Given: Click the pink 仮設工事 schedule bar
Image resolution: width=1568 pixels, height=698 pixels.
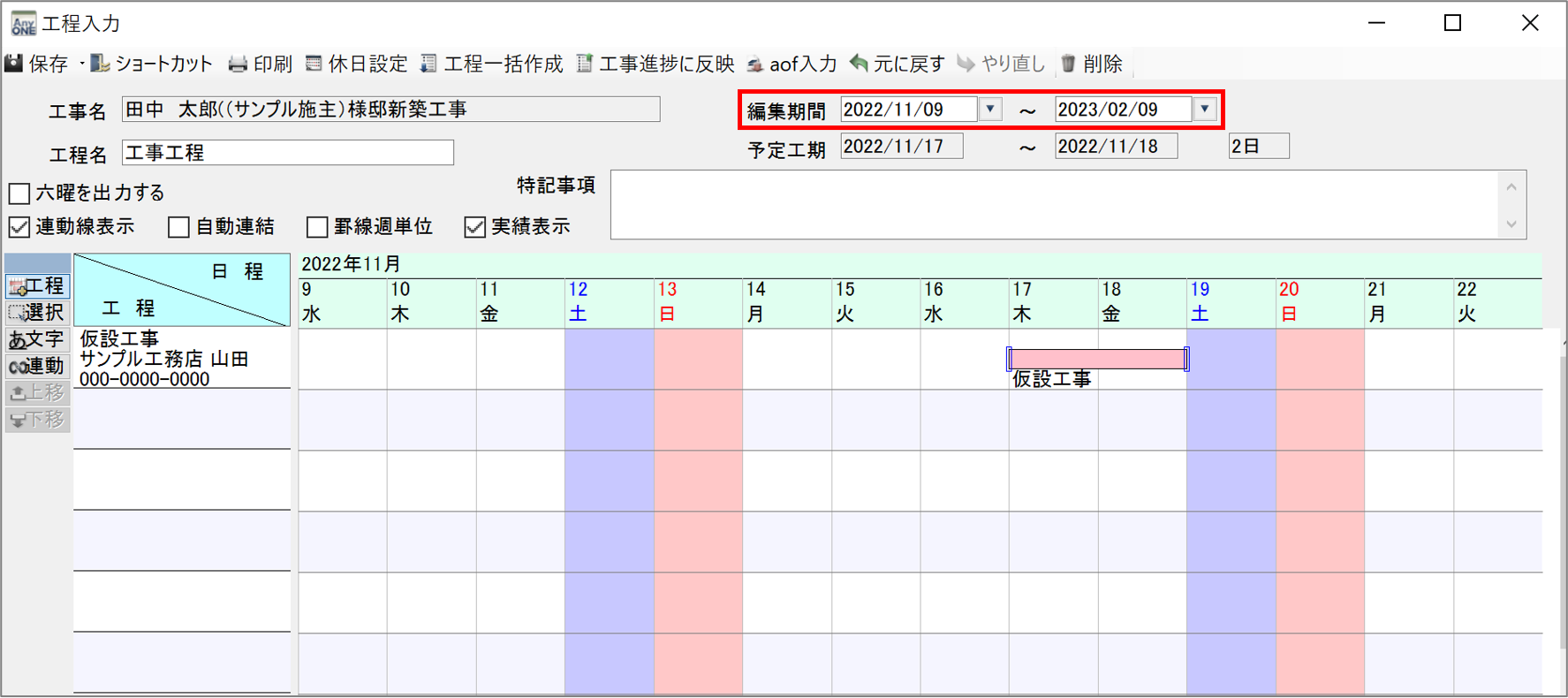Looking at the screenshot, I should pyautogui.click(x=1097, y=359).
